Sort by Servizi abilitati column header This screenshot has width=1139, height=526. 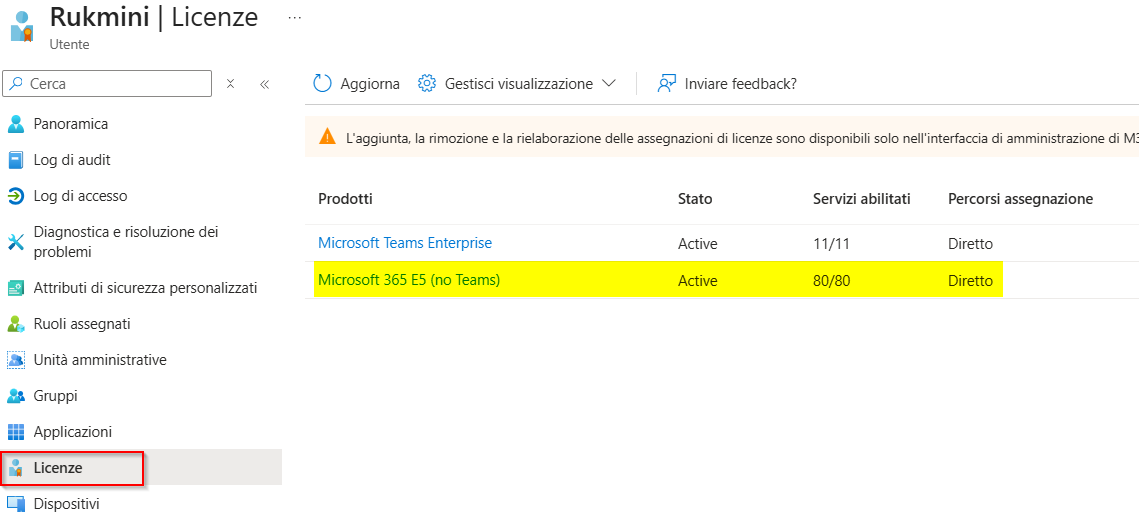(862, 199)
